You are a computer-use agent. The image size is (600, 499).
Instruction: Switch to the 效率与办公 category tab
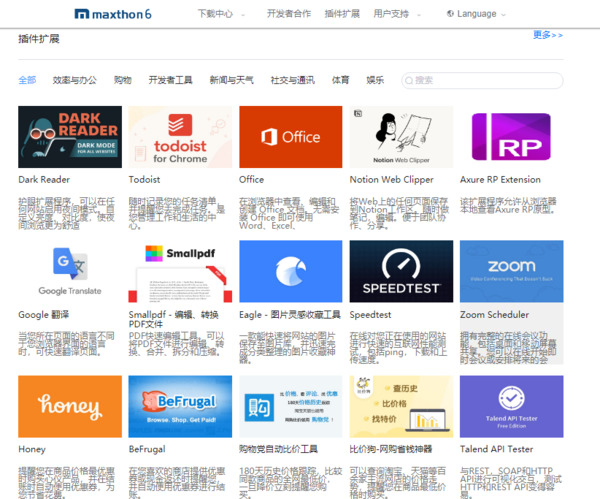[75, 80]
